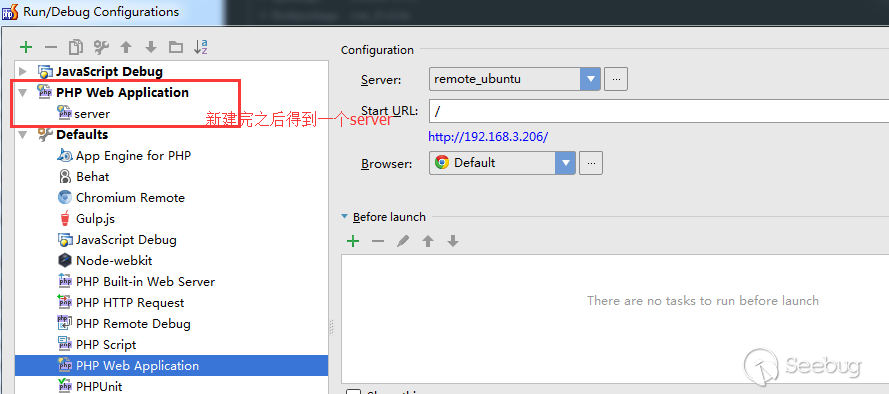Select PHP Remote Debug default
The image size is (889, 394).
[124, 324]
